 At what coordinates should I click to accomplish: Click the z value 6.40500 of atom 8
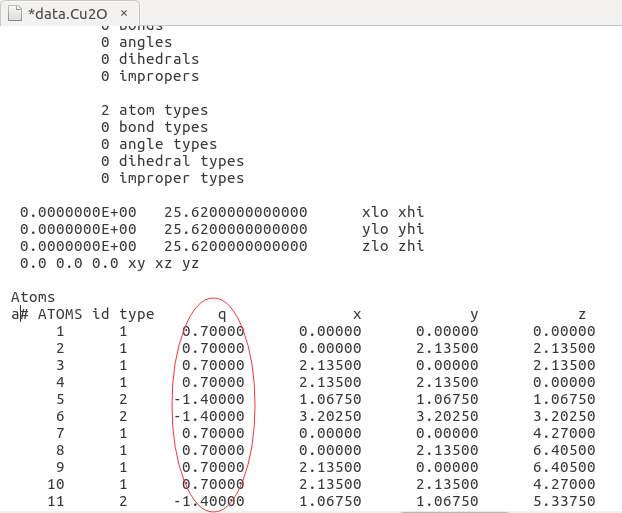(x=564, y=450)
